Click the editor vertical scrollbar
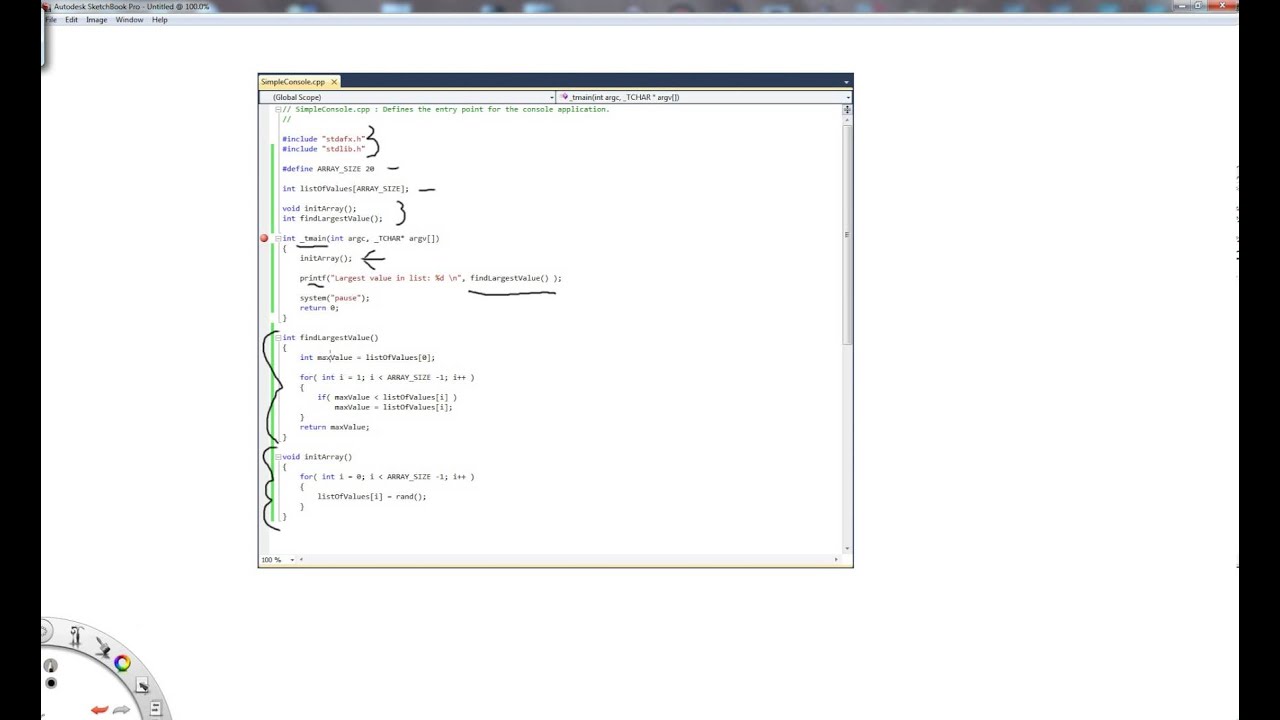Viewport: 1280px width, 720px height. (x=847, y=235)
